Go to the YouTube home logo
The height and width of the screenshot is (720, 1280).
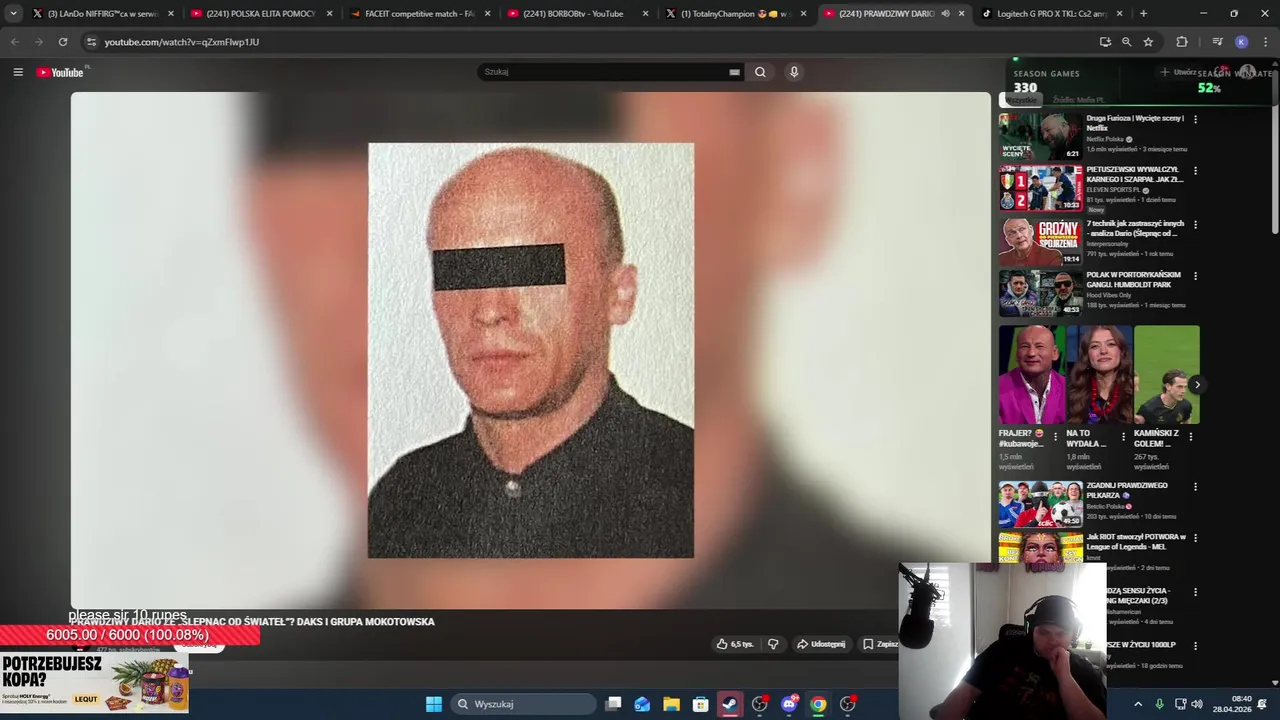coord(61,72)
